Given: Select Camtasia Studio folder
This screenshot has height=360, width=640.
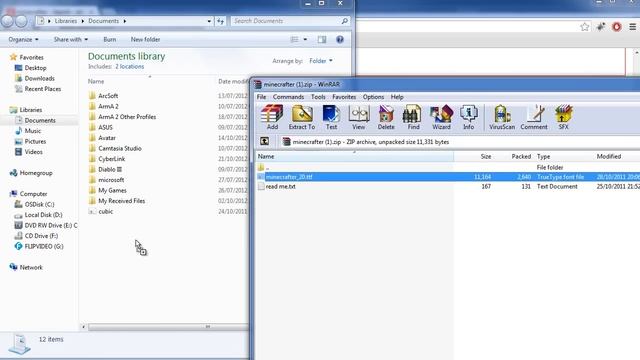Looking at the screenshot, I should tap(120, 149).
